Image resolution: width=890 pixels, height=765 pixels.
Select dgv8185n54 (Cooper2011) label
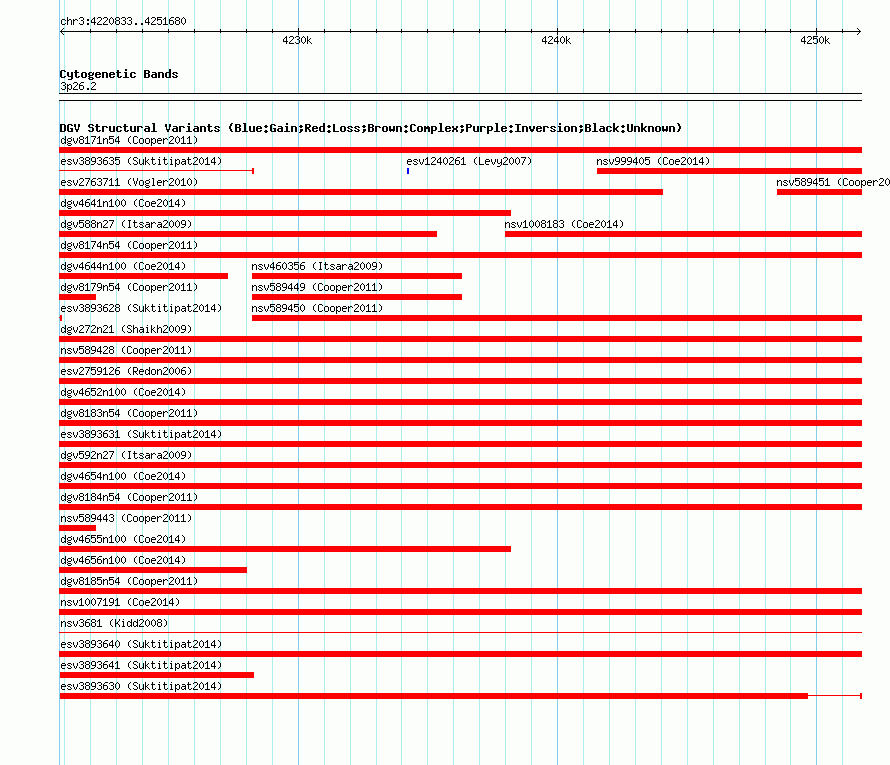(x=129, y=581)
